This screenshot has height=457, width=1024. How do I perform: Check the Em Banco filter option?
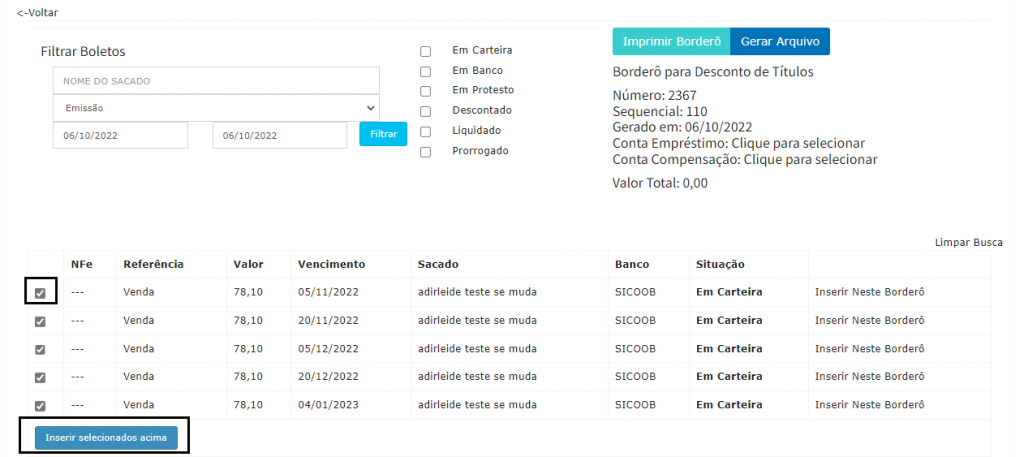426,71
